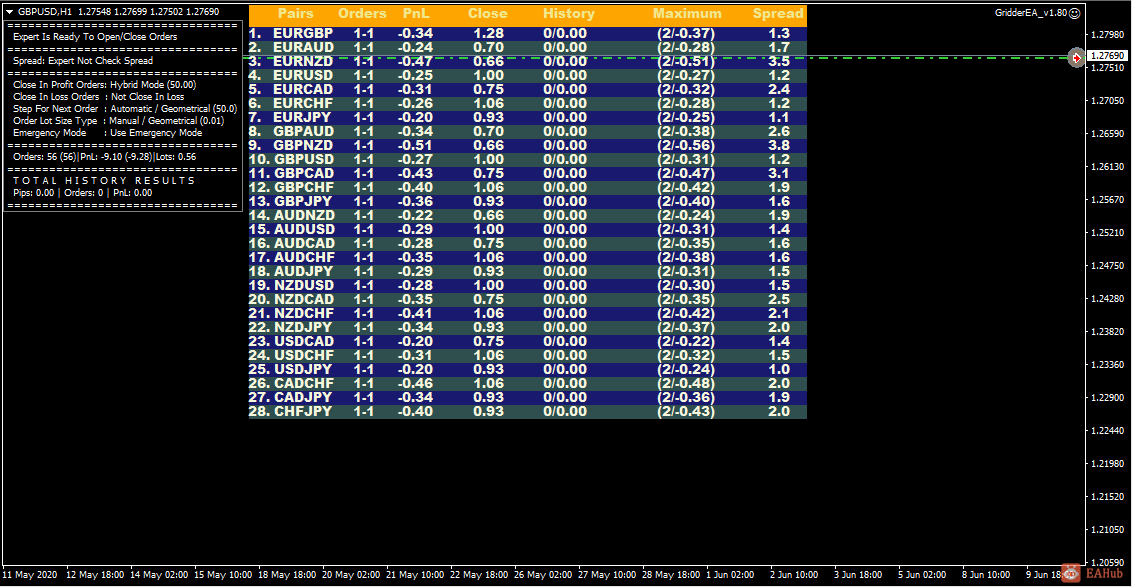Select the USDCAD pair name

(x=304, y=341)
